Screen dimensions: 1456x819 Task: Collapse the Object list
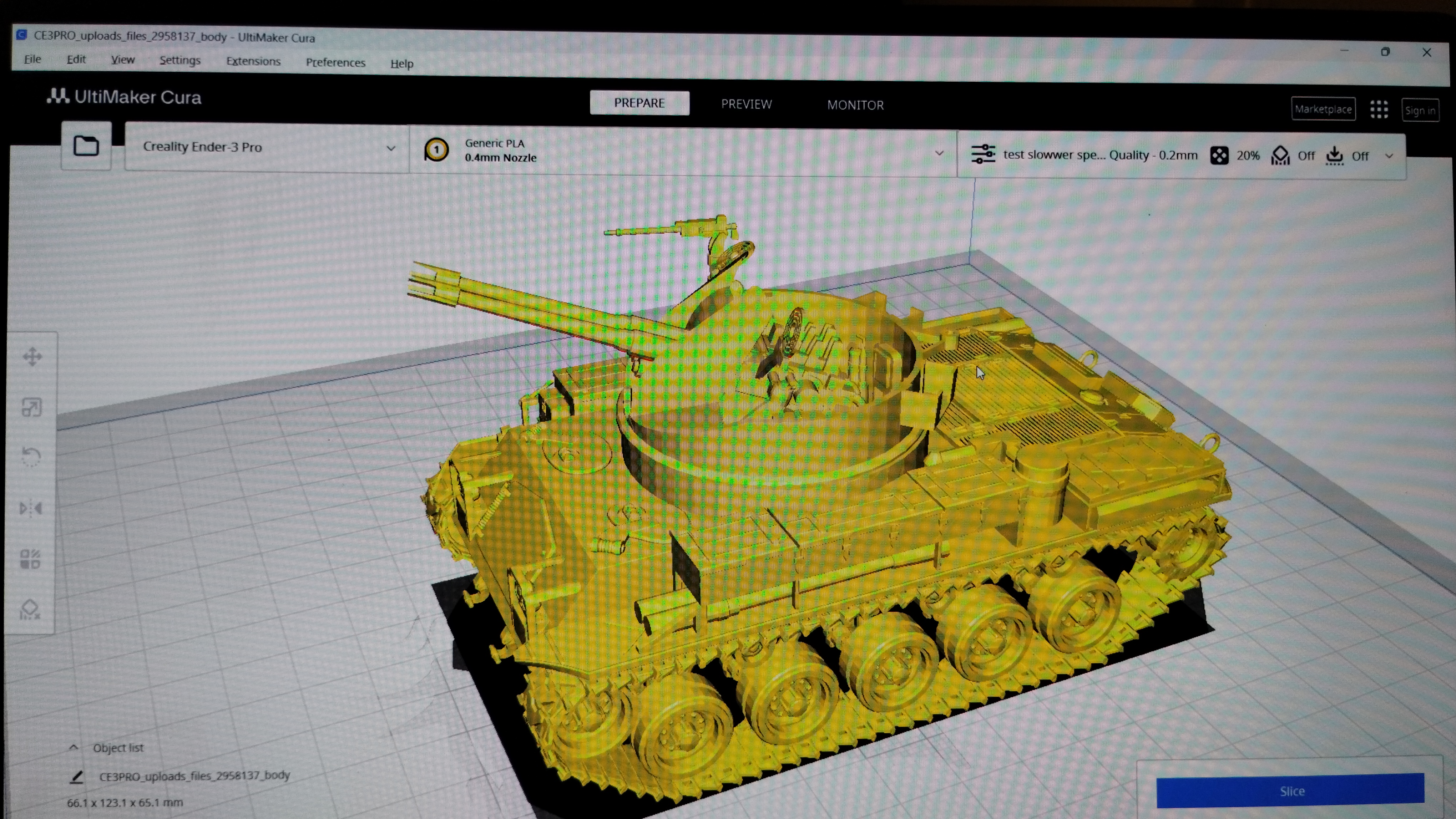click(x=73, y=747)
